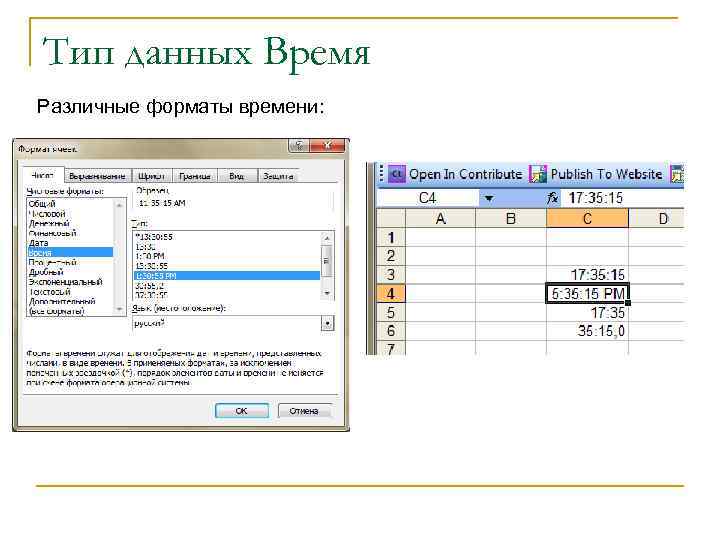720x540 pixels.
Task: Click the language field showing русский
Action: click(226, 323)
